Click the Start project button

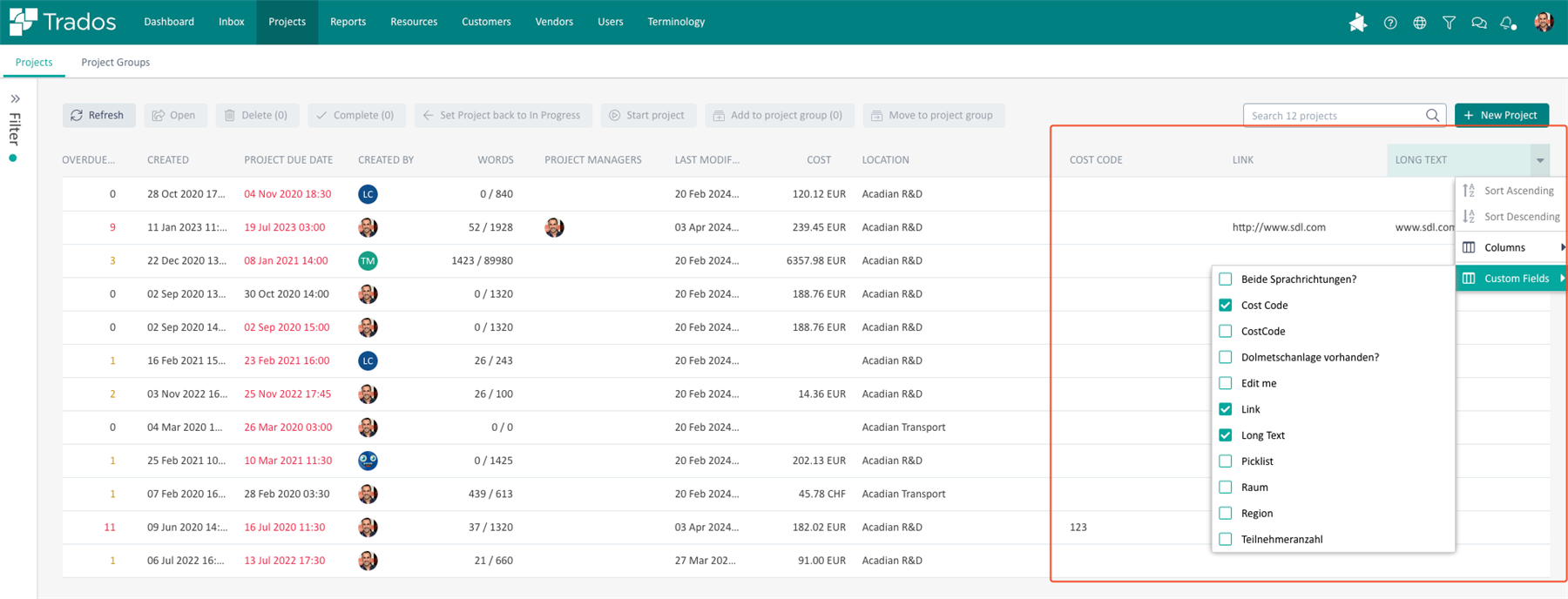click(x=647, y=115)
